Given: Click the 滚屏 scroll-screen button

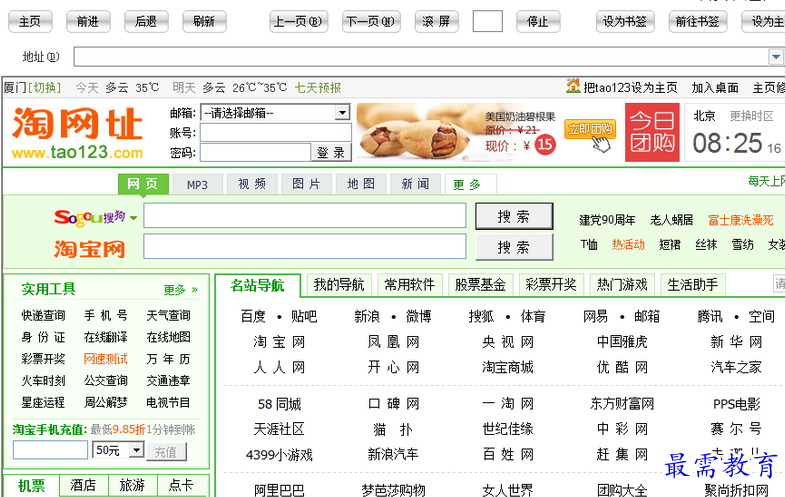Looking at the screenshot, I should click(437, 22).
